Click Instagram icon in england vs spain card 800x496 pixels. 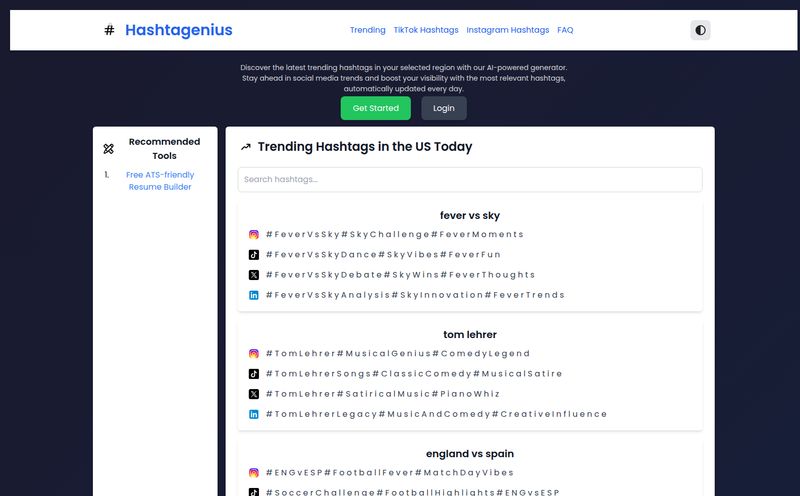click(x=254, y=473)
